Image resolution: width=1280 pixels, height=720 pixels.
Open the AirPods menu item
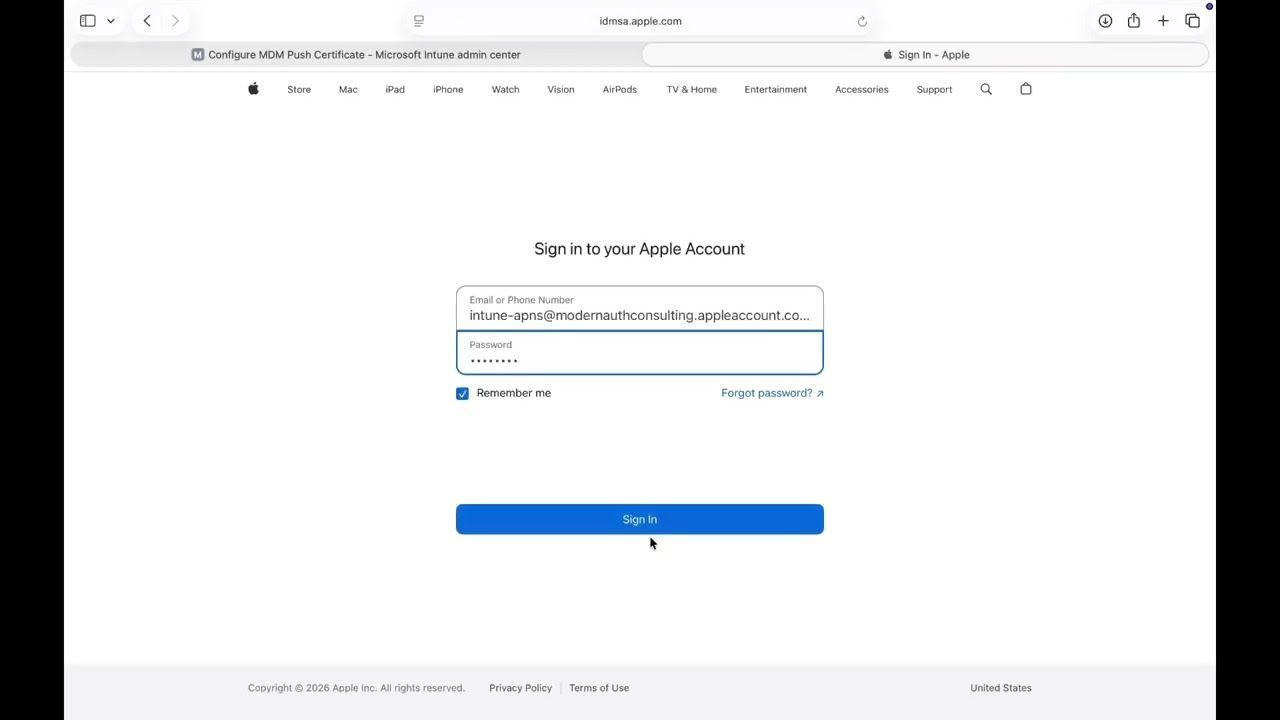pos(620,90)
